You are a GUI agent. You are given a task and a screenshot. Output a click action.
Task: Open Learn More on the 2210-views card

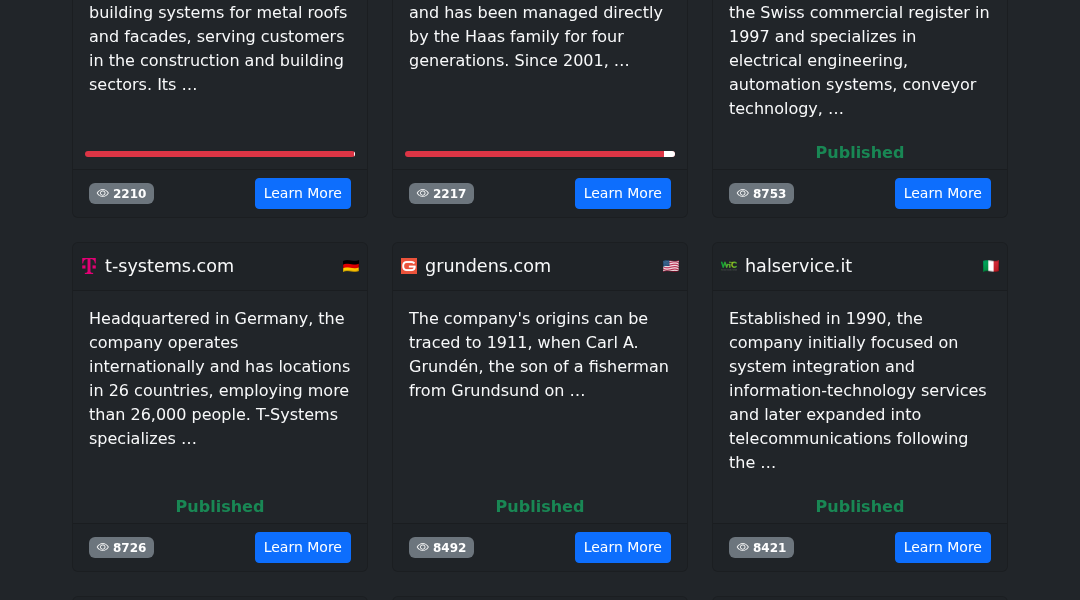303,194
